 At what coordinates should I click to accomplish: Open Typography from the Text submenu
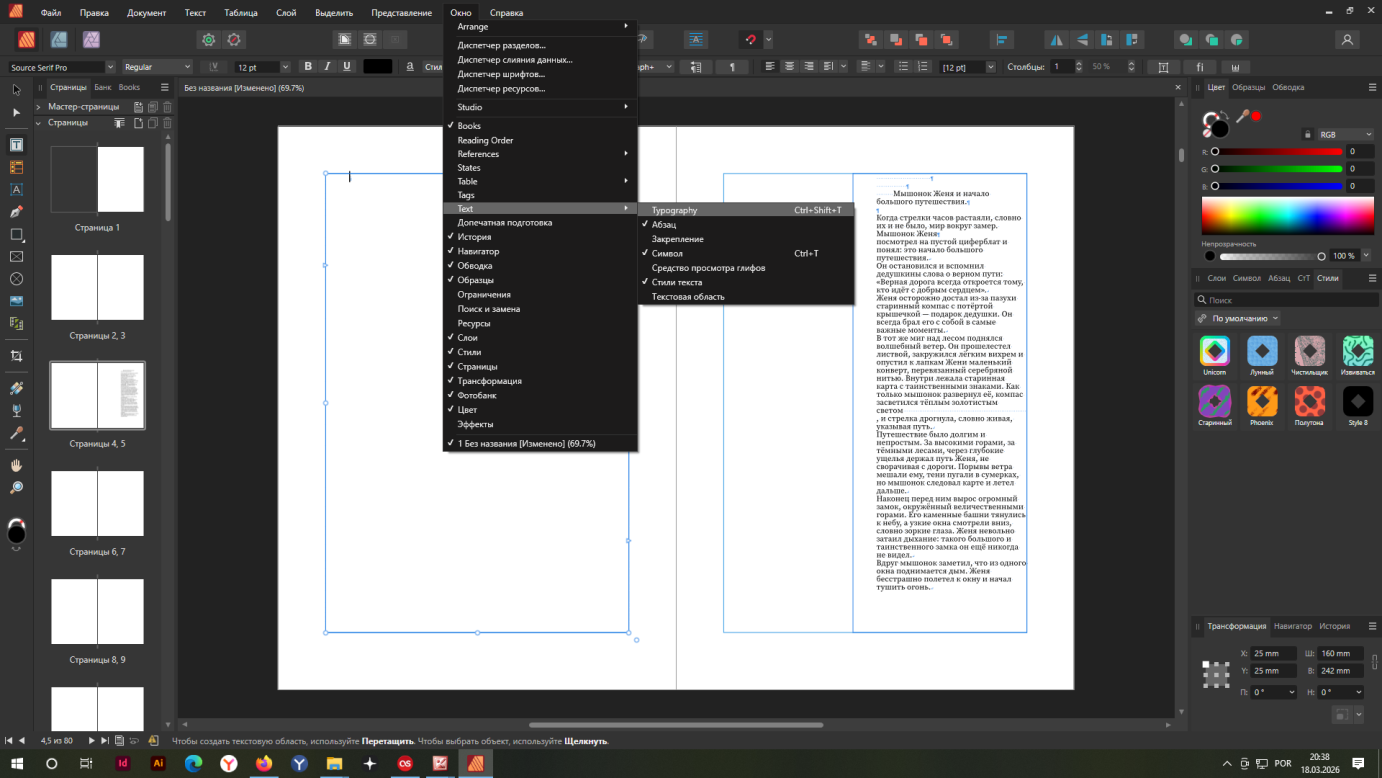click(674, 210)
